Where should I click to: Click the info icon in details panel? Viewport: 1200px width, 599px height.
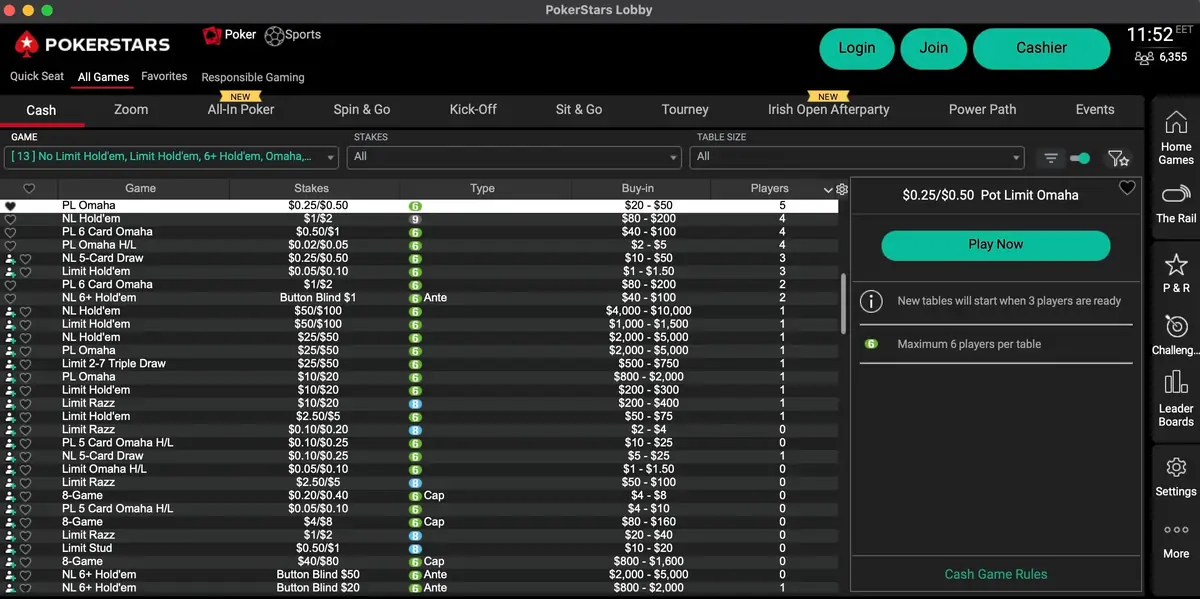872,301
